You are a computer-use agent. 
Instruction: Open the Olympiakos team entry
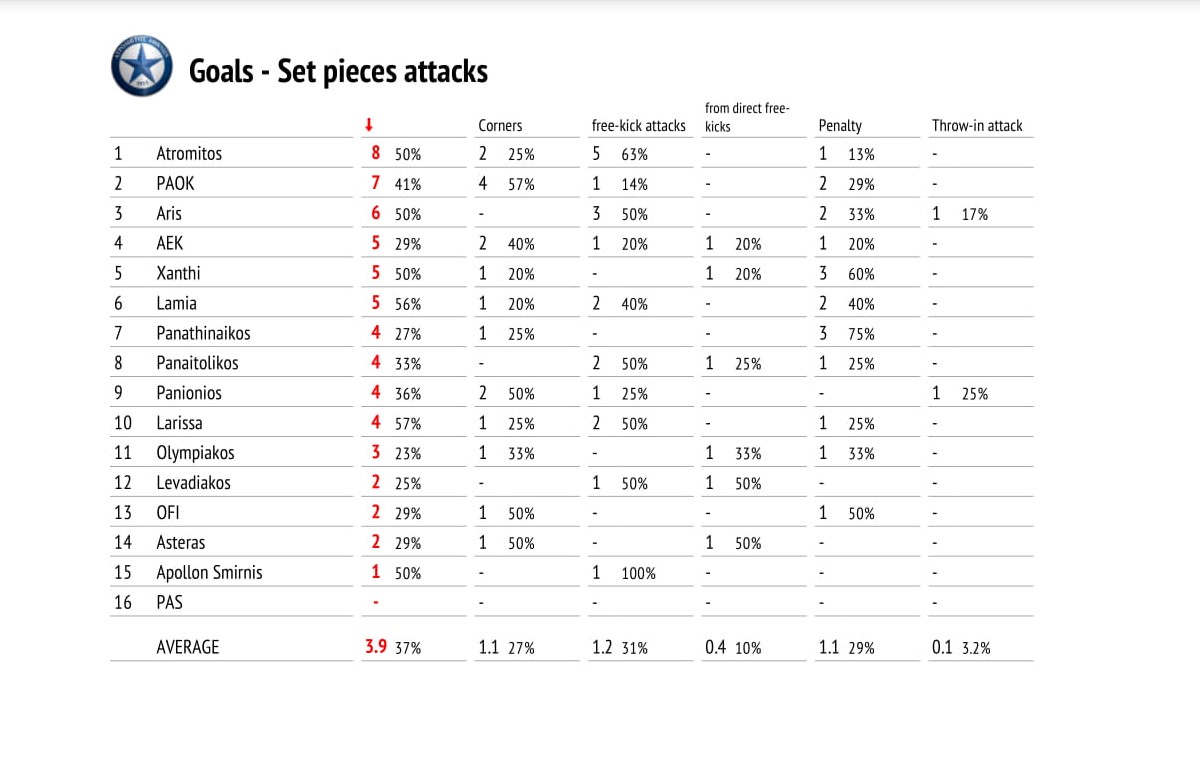[195, 453]
